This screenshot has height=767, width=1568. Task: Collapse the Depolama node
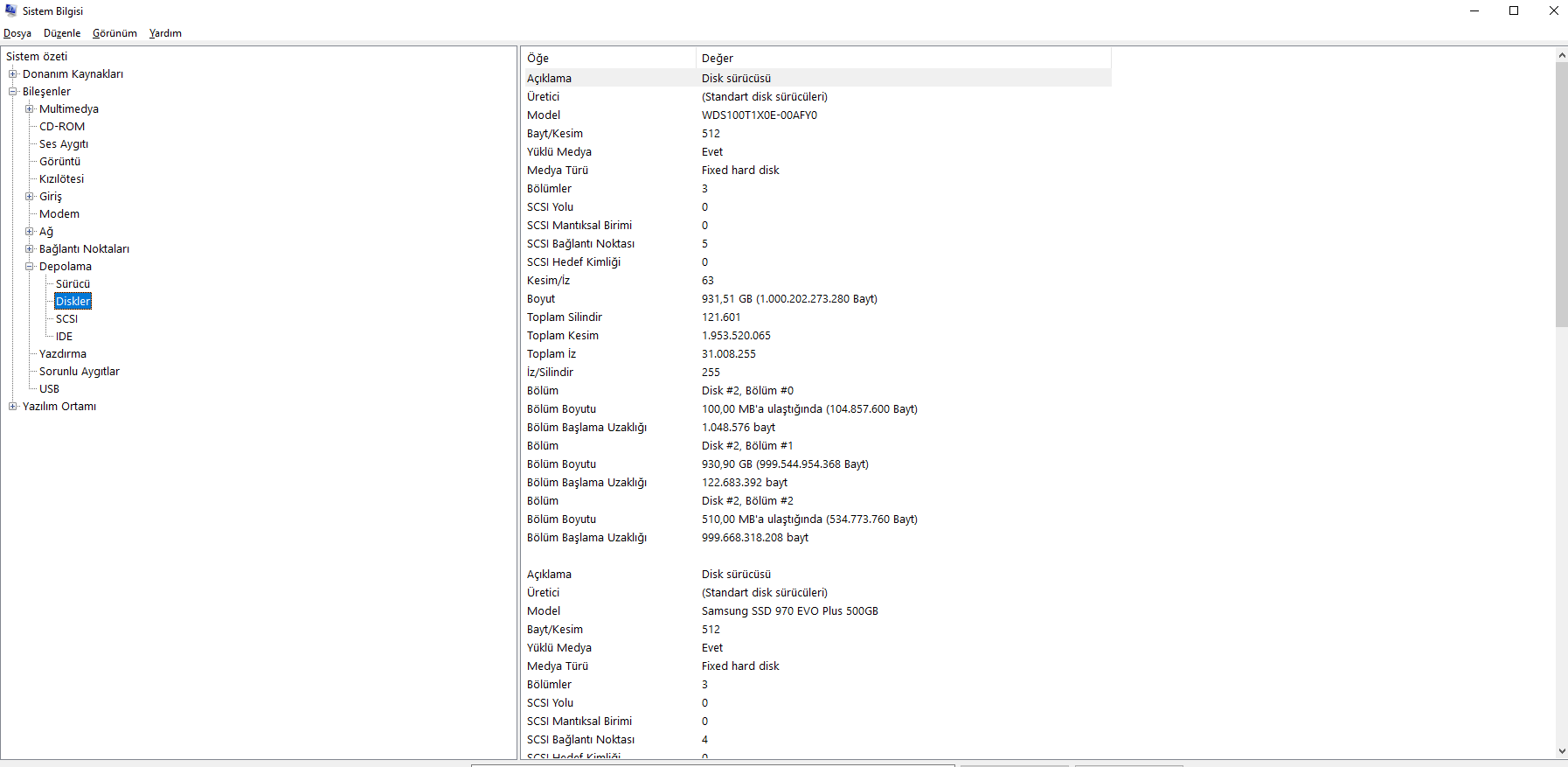pos(30,267)
